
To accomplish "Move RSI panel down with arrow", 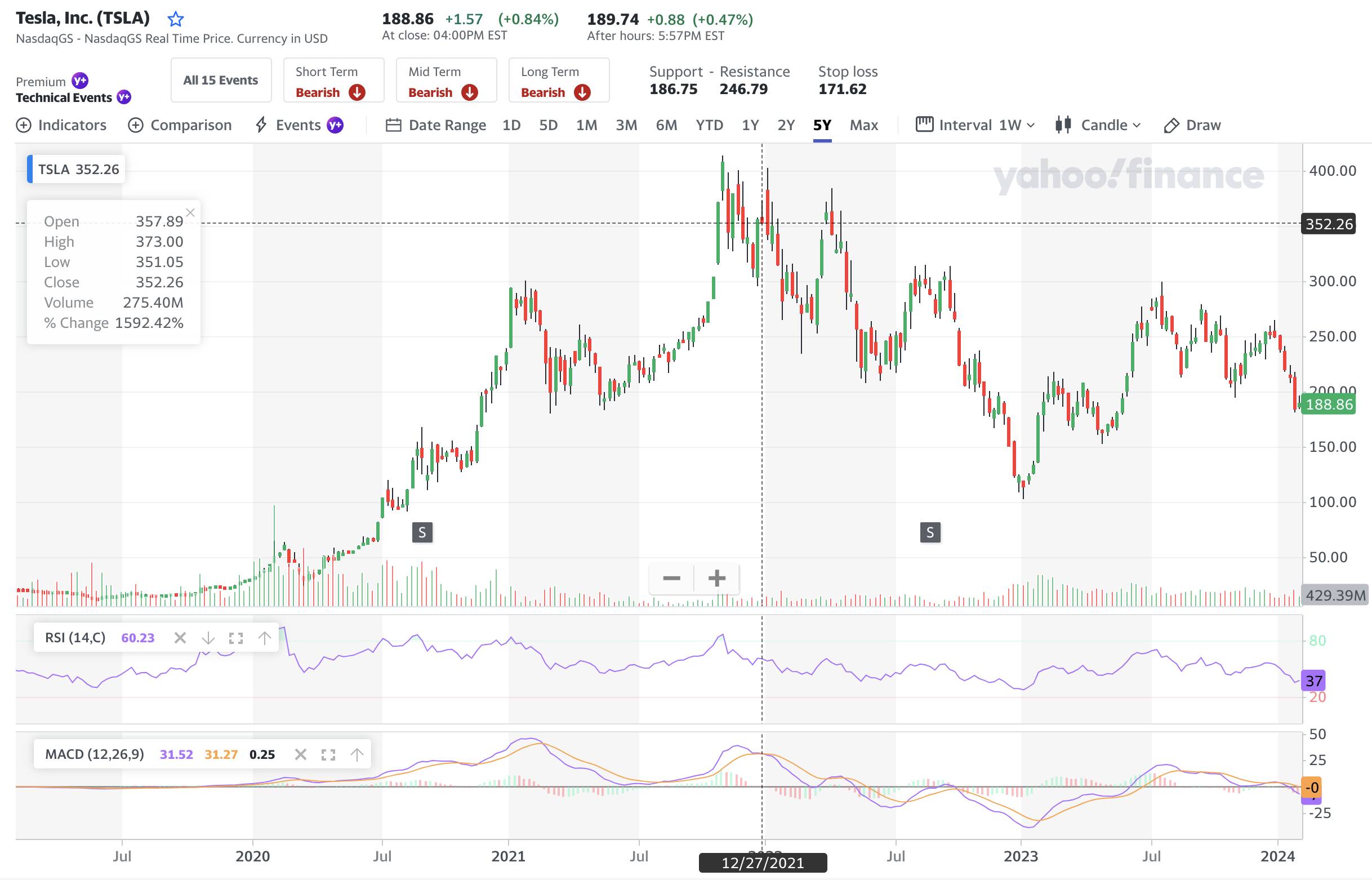I will 208,638.
